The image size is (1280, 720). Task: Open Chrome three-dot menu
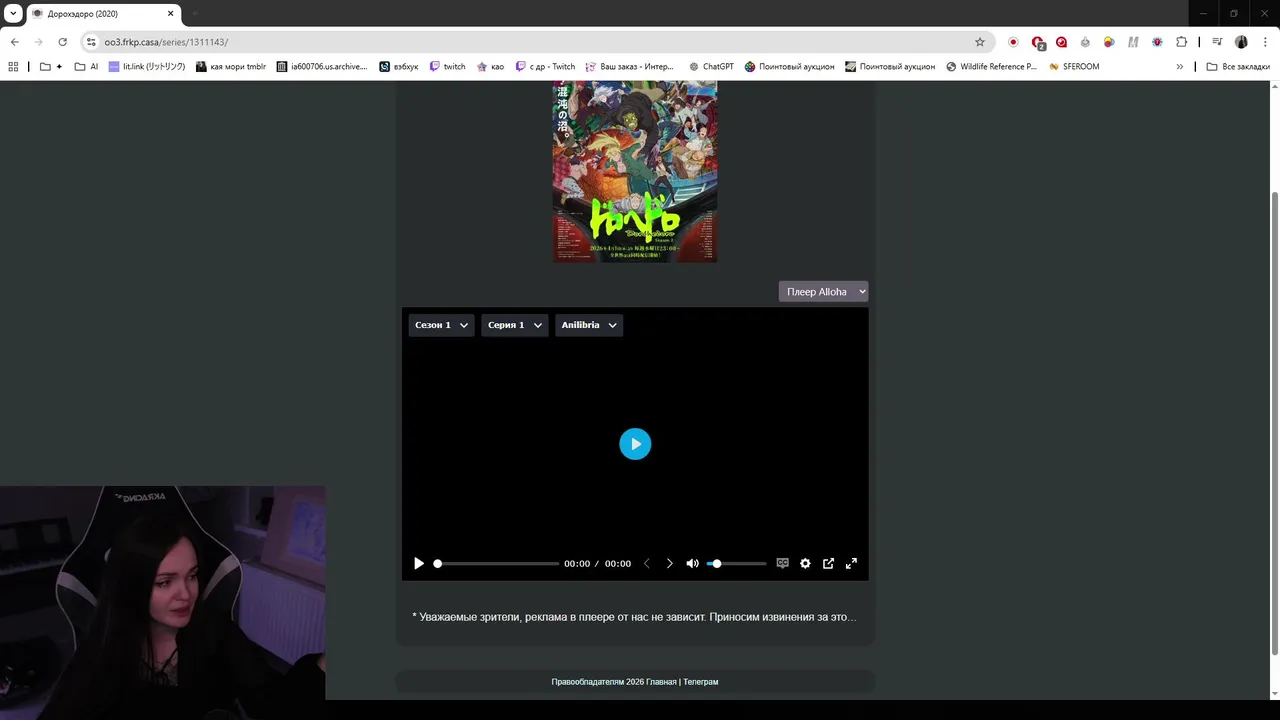click(x=1264, y=42)
